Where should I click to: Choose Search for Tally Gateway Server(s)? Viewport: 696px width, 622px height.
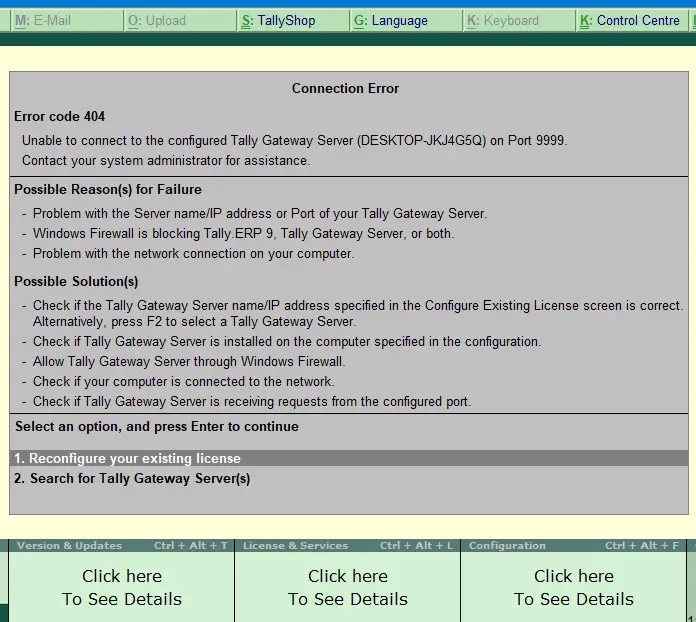coord(349,479)
